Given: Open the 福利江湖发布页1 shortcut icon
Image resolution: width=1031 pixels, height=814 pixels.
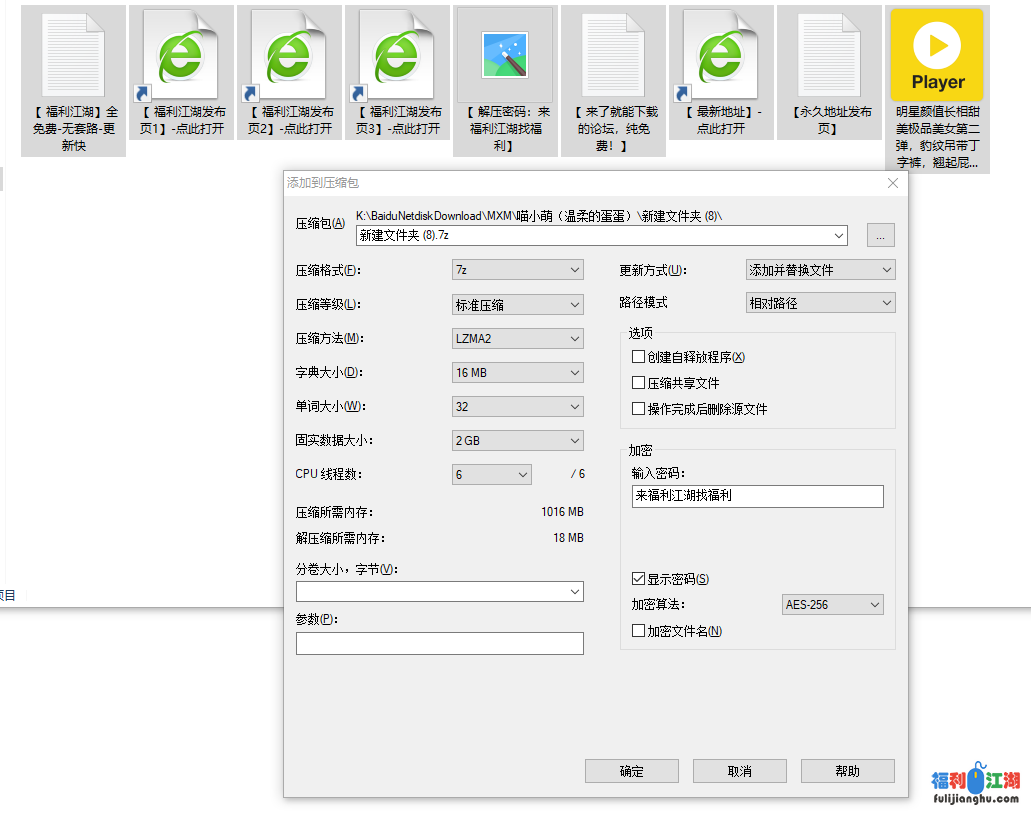Looking at the screenshot, I should point(181,55).
